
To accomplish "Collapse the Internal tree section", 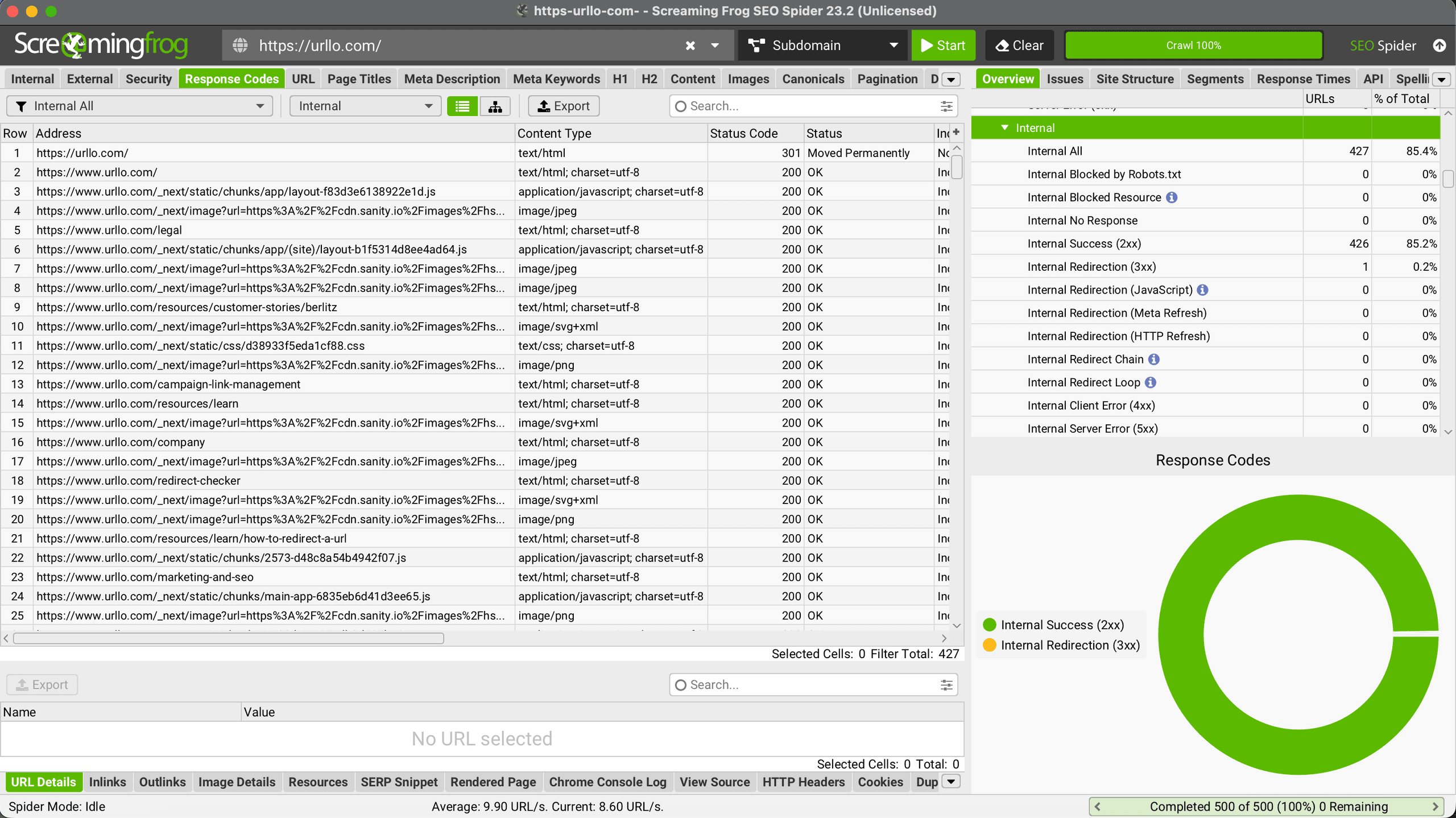I will (1004, 128).
